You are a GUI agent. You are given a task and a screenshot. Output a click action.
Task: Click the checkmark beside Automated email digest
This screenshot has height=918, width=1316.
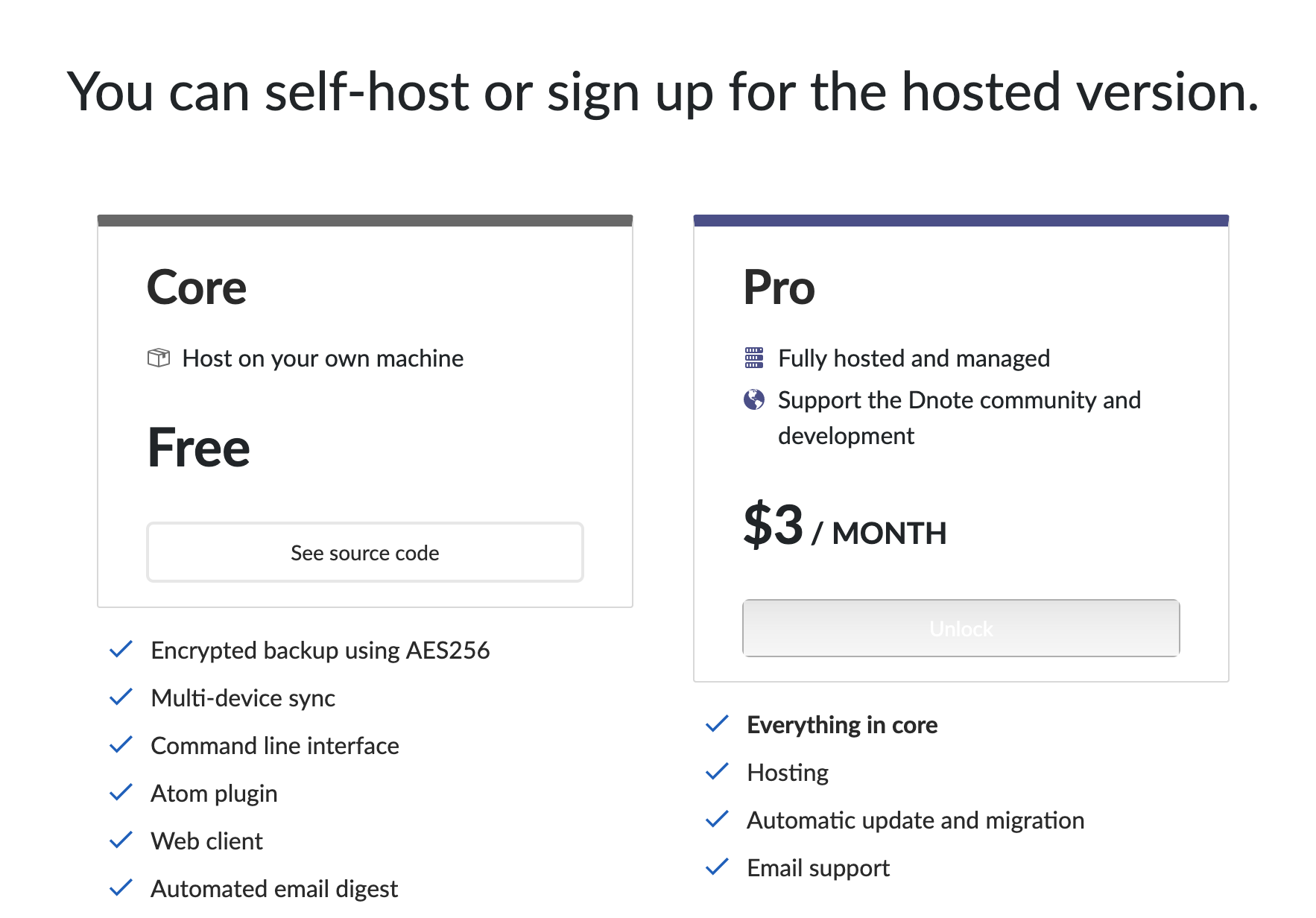pyautogui.click(x=121, y=887)
